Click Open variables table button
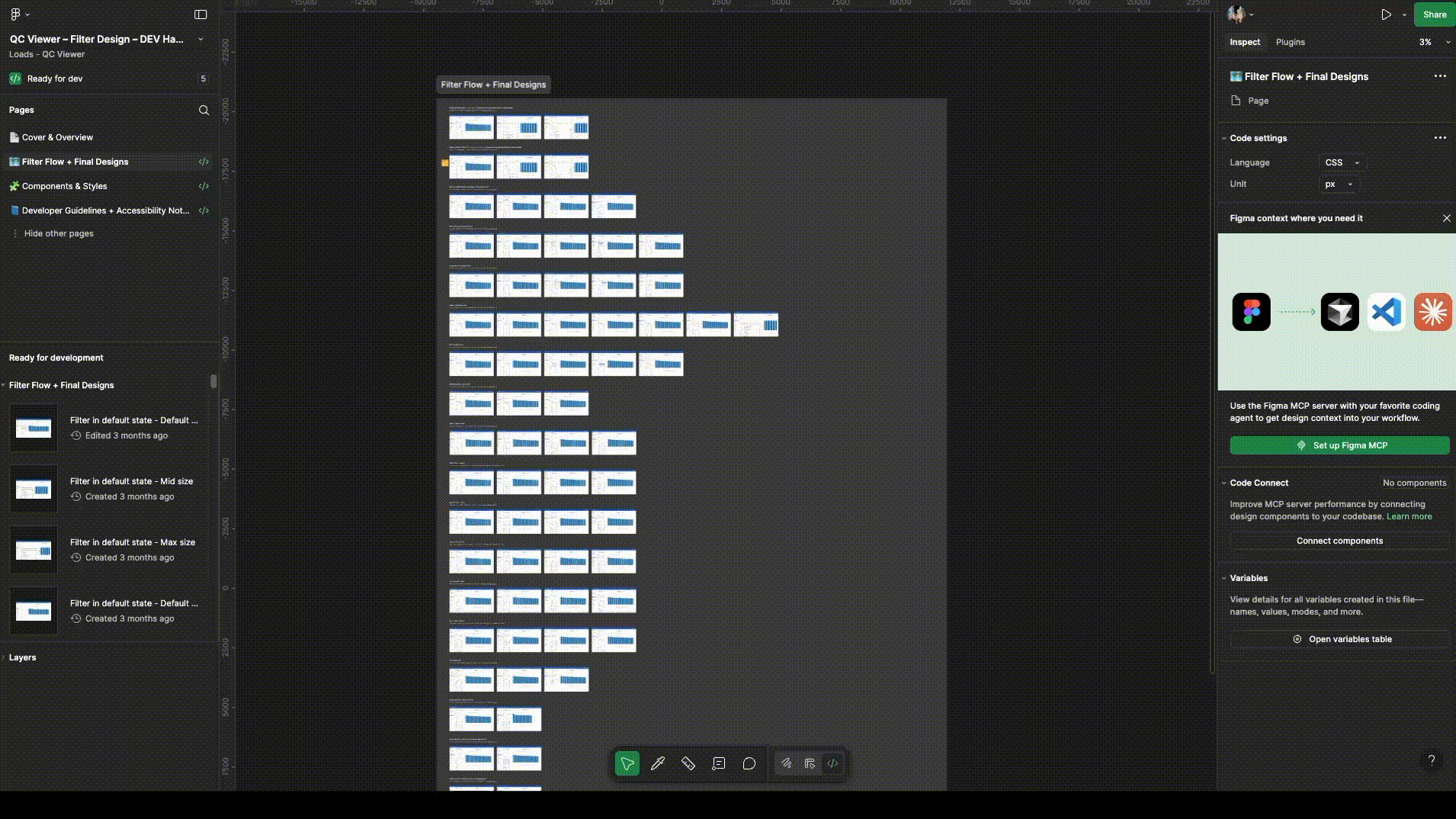Screen dimensions: 1456x819 [1340, 639]
